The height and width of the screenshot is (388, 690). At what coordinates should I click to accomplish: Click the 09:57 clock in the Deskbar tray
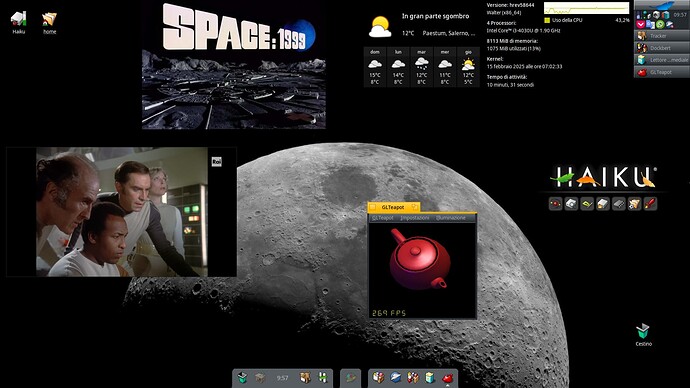point(680,15)
